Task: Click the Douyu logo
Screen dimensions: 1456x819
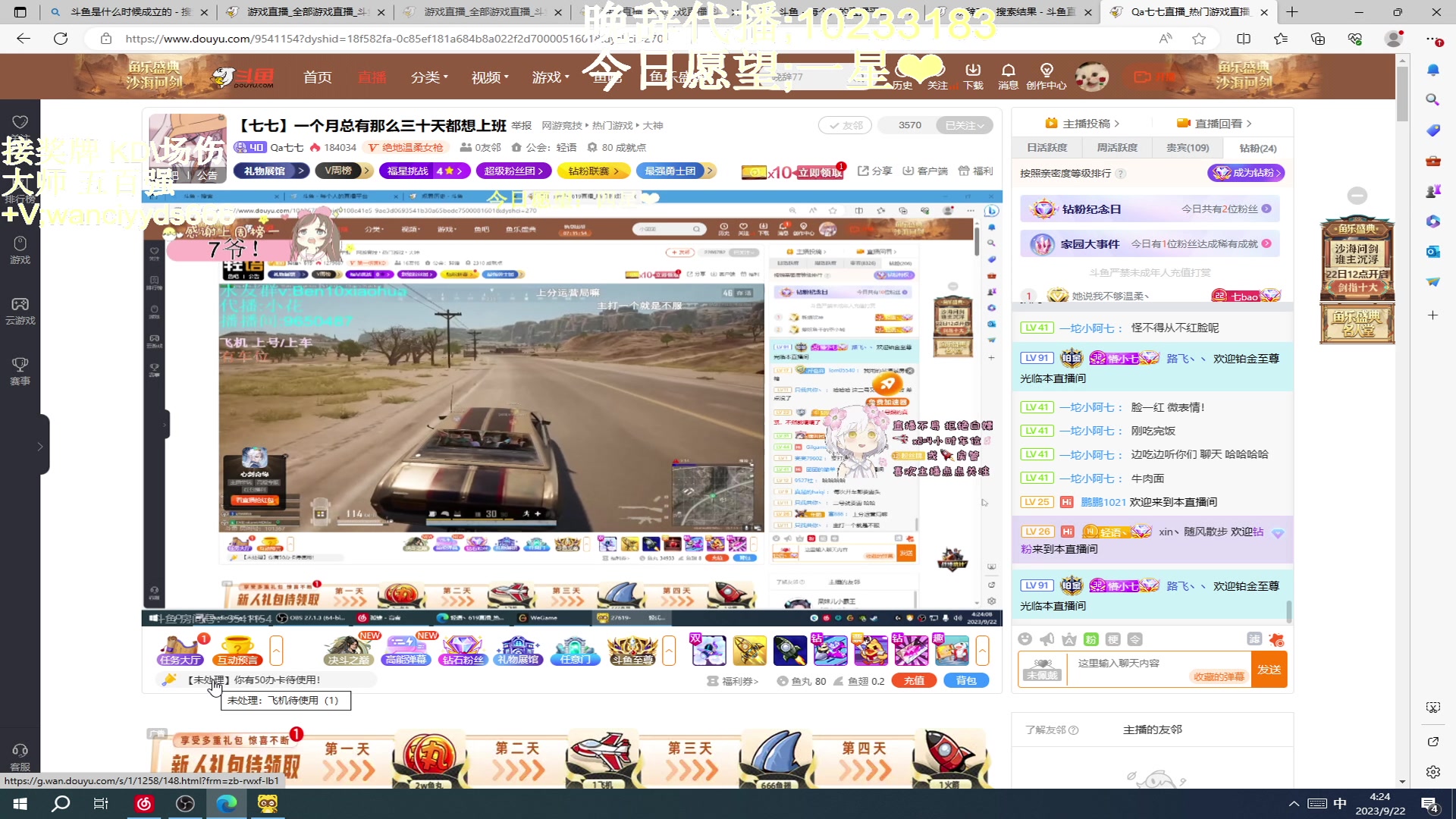Action: [243, 77]
